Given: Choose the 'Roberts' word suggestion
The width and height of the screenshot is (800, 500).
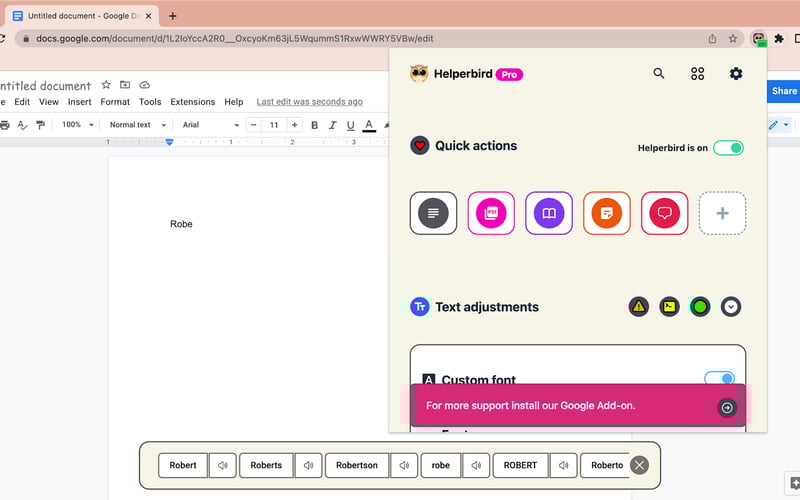Looking at the screenshot, I should pyautogui.click(x=266, y=465).
